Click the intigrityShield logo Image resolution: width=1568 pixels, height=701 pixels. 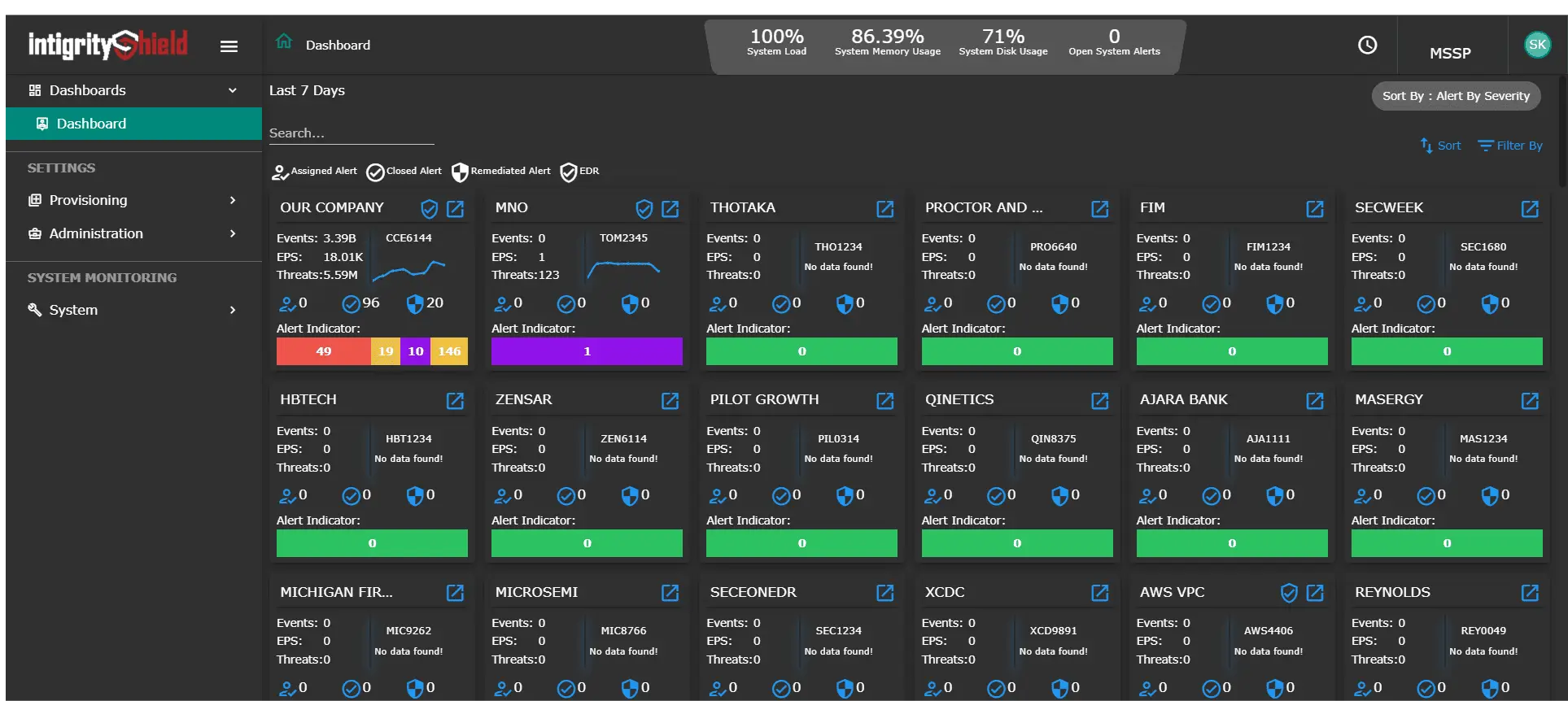click(108, 45)
